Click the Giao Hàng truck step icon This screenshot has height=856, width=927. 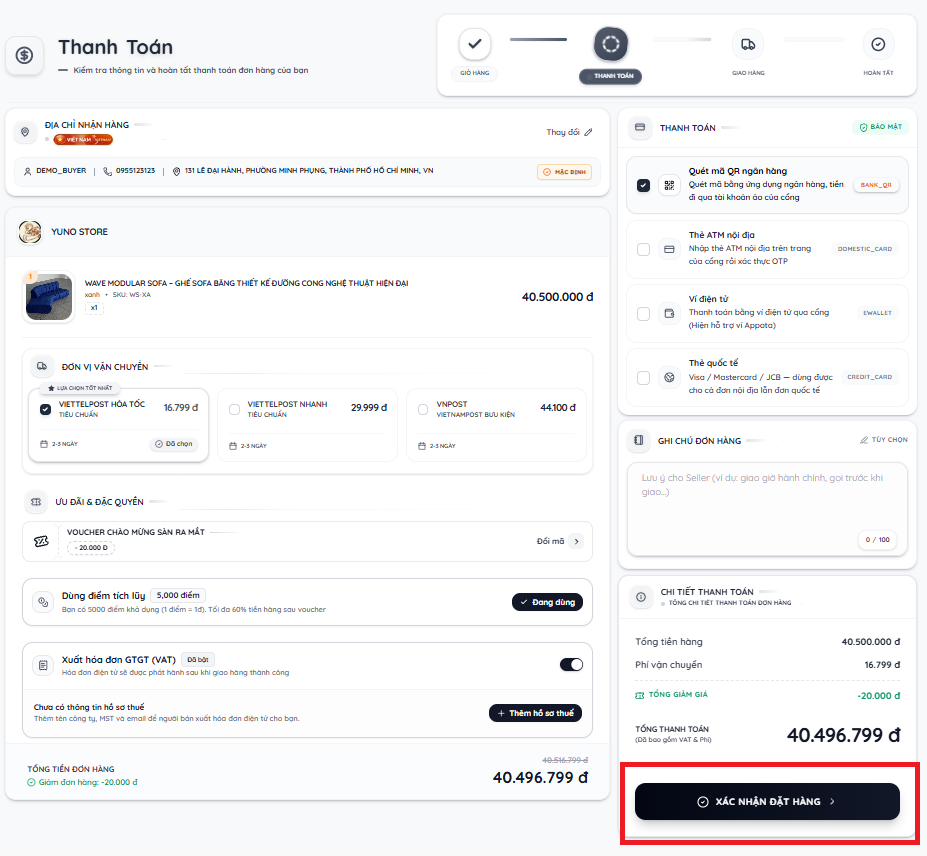pyautogui.click(x=748, y=44)
